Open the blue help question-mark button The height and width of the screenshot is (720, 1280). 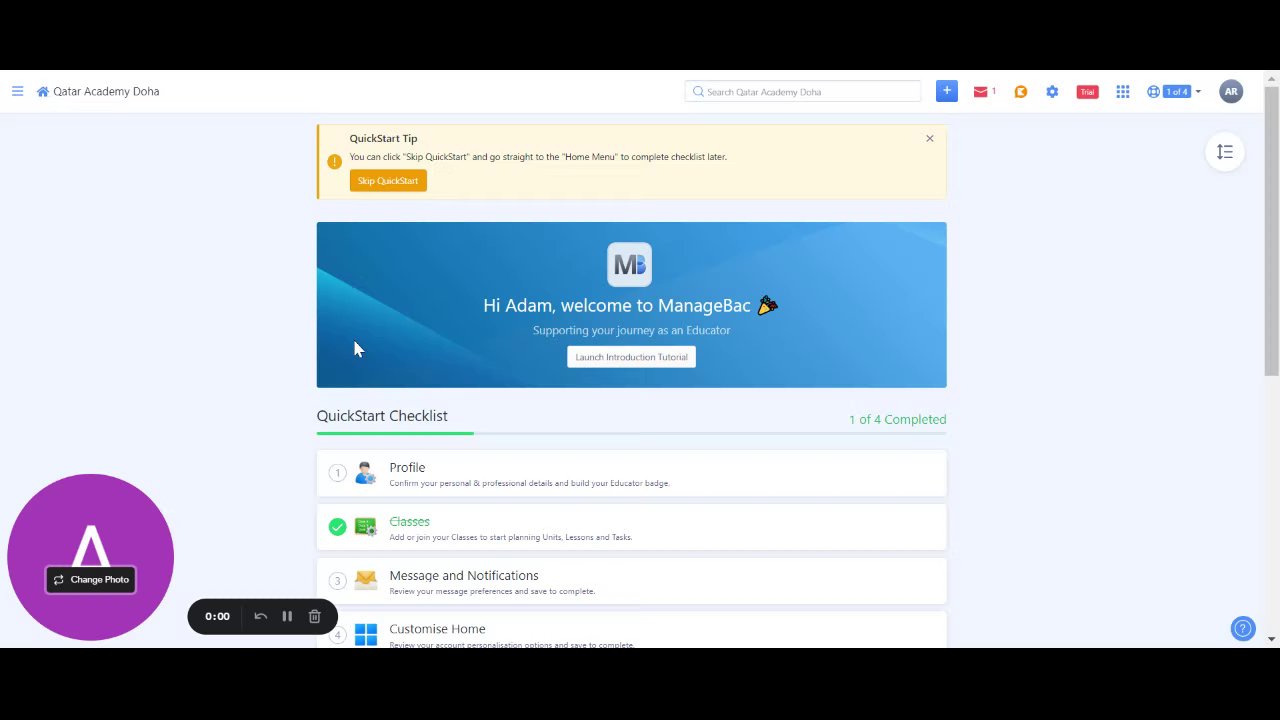click(x=1243, y=629)
